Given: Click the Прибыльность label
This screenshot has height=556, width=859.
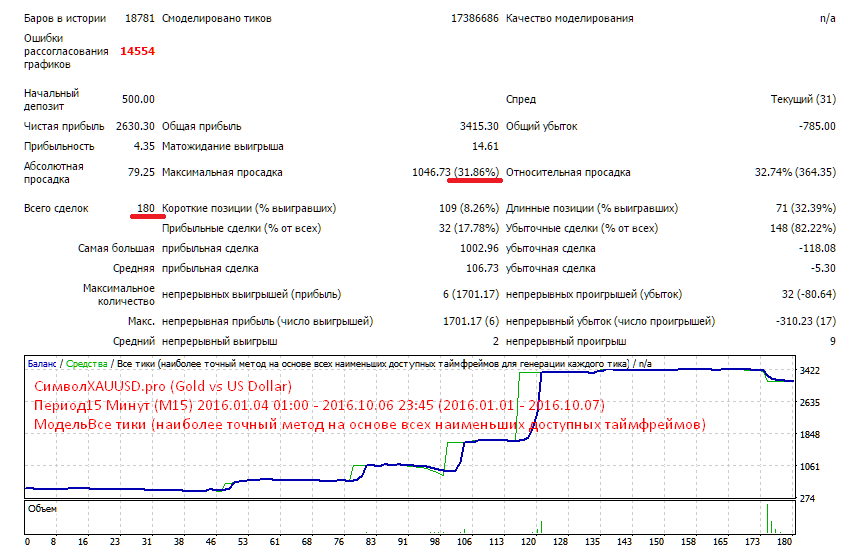Looking at the screenshot, I should click(x=59, y=146).
